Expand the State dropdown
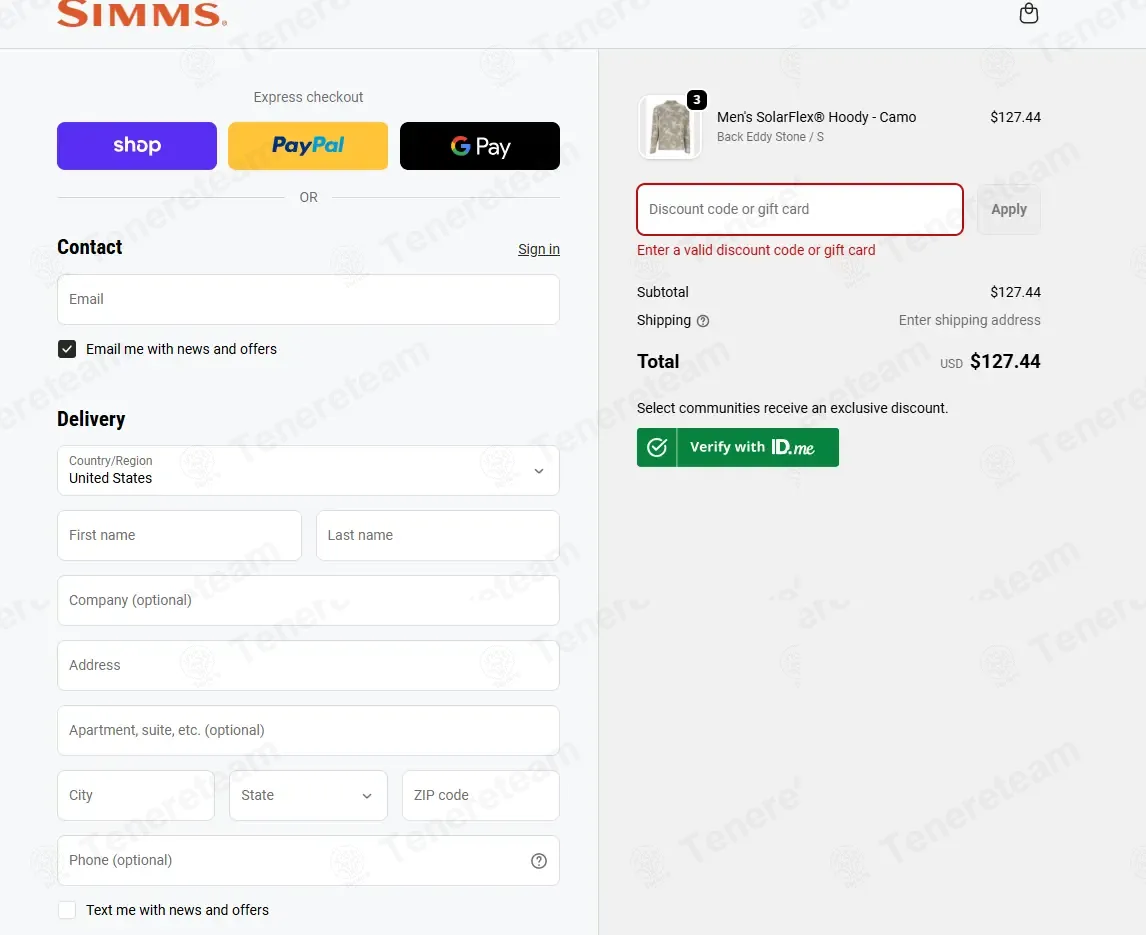 [x=308, y=795]
